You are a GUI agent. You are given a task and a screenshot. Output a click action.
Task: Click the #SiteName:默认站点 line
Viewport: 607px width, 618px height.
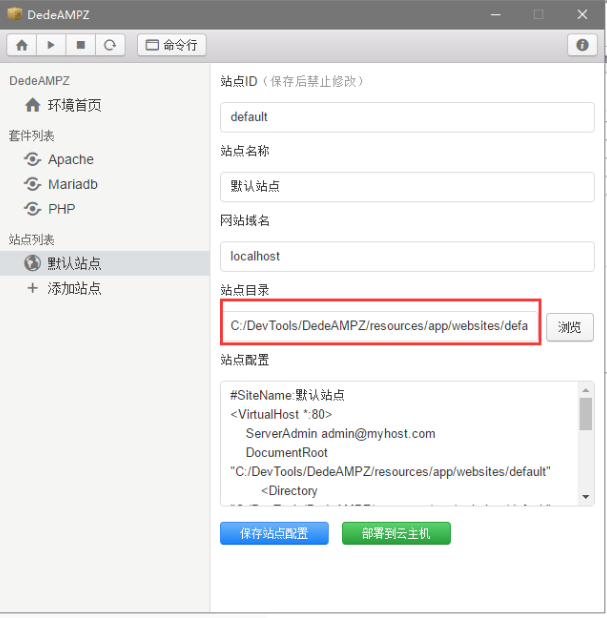(x=287, y=395)
